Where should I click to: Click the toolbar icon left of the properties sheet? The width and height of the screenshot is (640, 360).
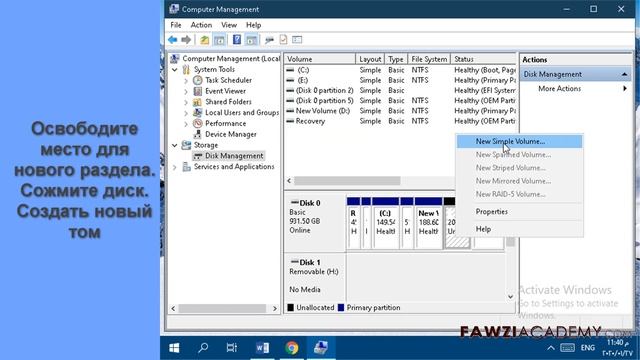click(269, 40)
